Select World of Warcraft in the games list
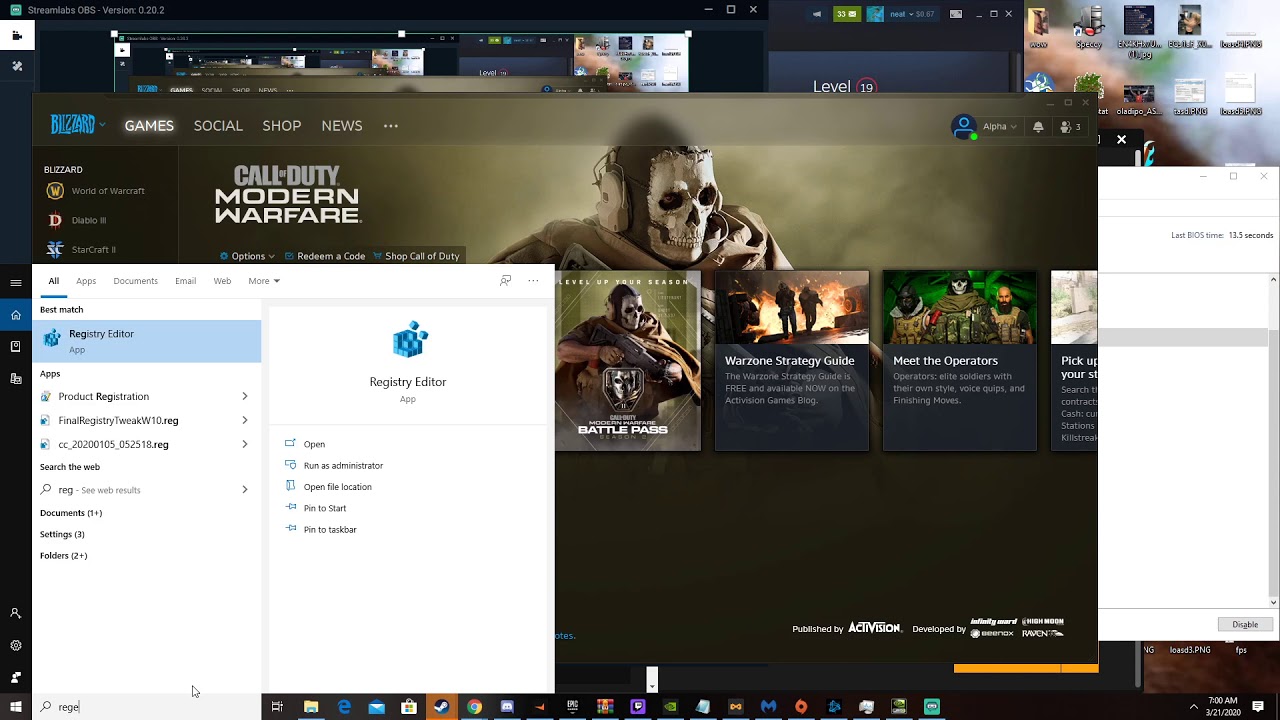This screenshot has height=720, width=1280. pyautogui.click(x=96, y=191)
